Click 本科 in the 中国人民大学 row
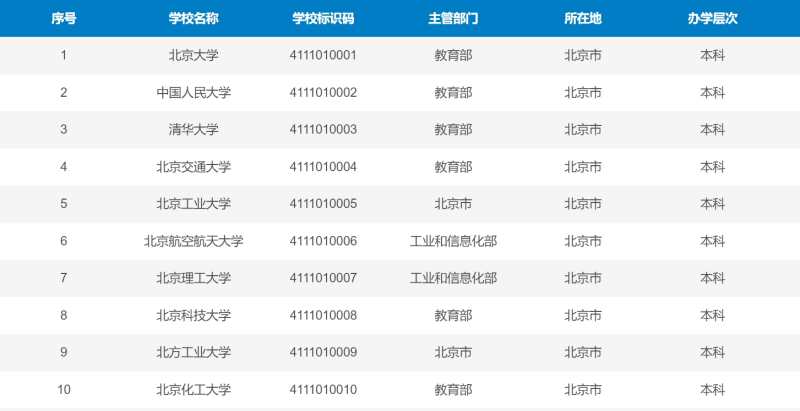The image size is (800, 411). [712, 92]
